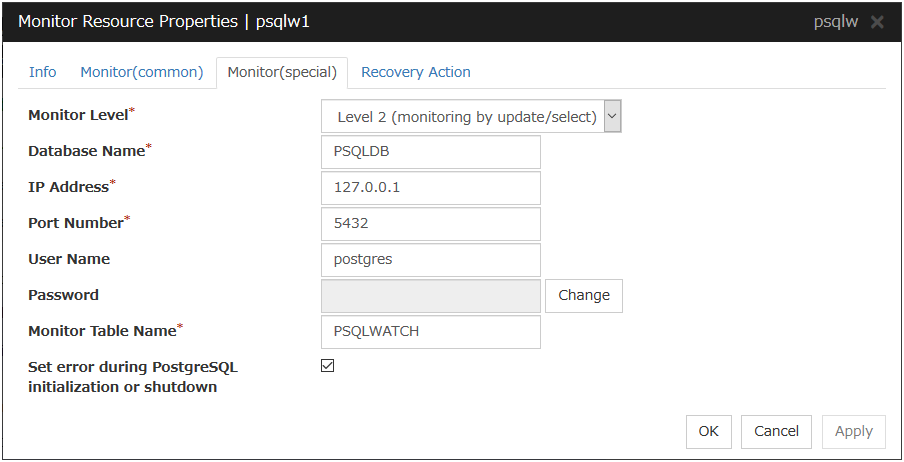Focus the IP Address field with 127.0.0.1
Viewport: 904px width, 462px height.
(431, 188)
